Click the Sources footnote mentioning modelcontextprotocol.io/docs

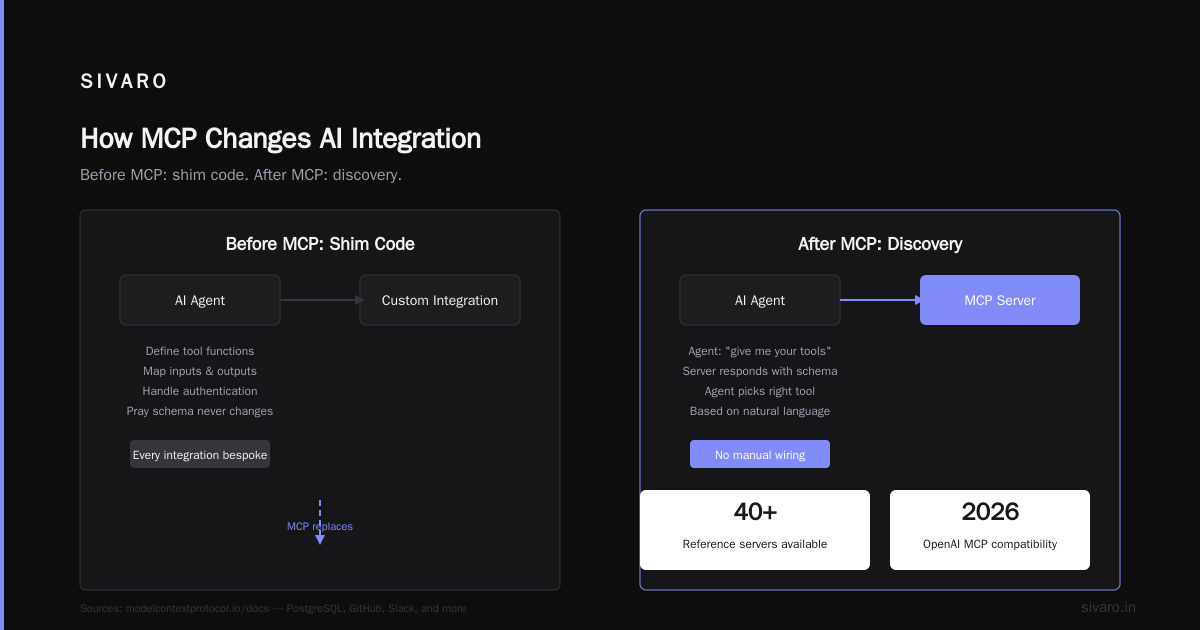pos(273,608)
